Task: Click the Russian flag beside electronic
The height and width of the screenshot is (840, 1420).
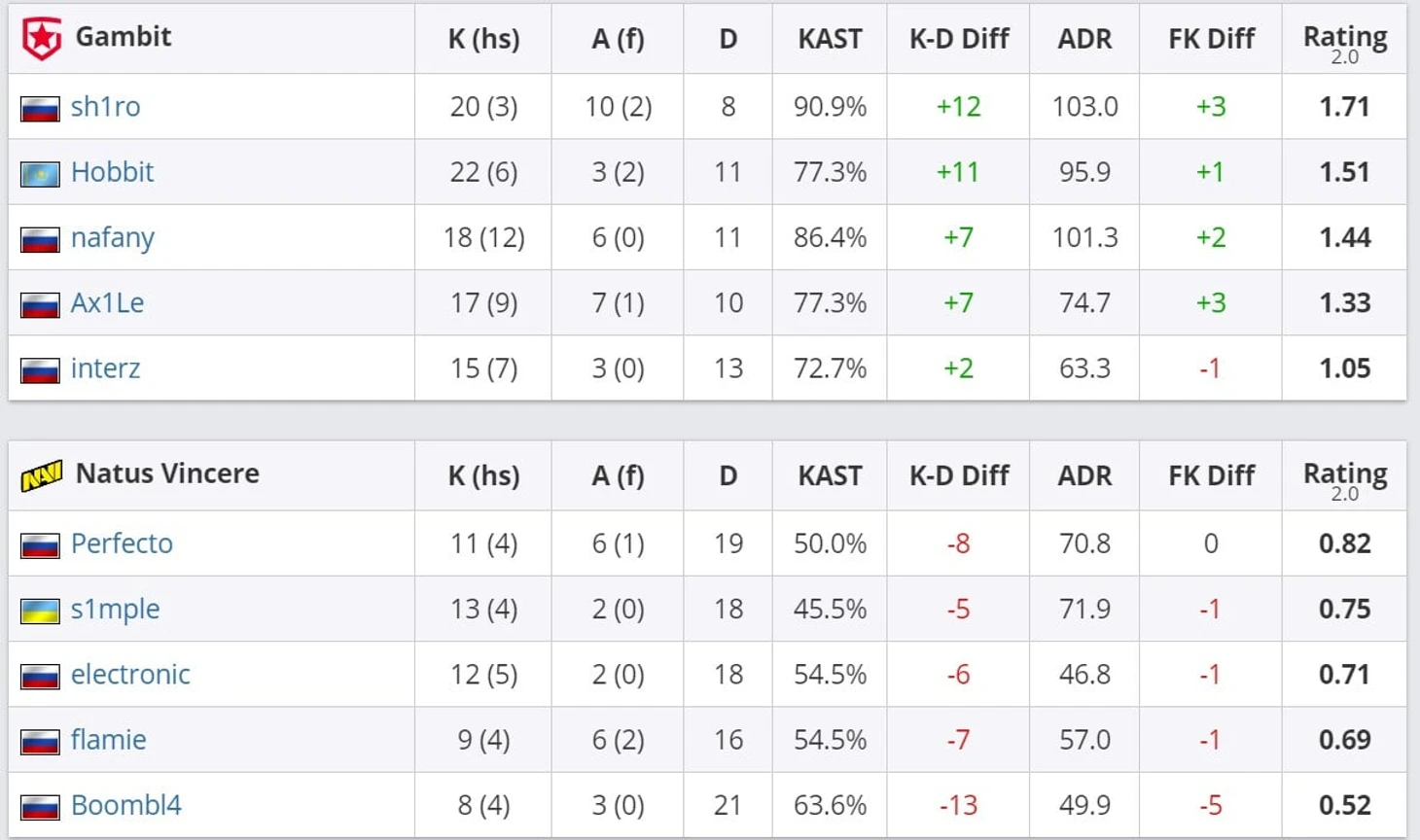Action: [x=40, y=676]
